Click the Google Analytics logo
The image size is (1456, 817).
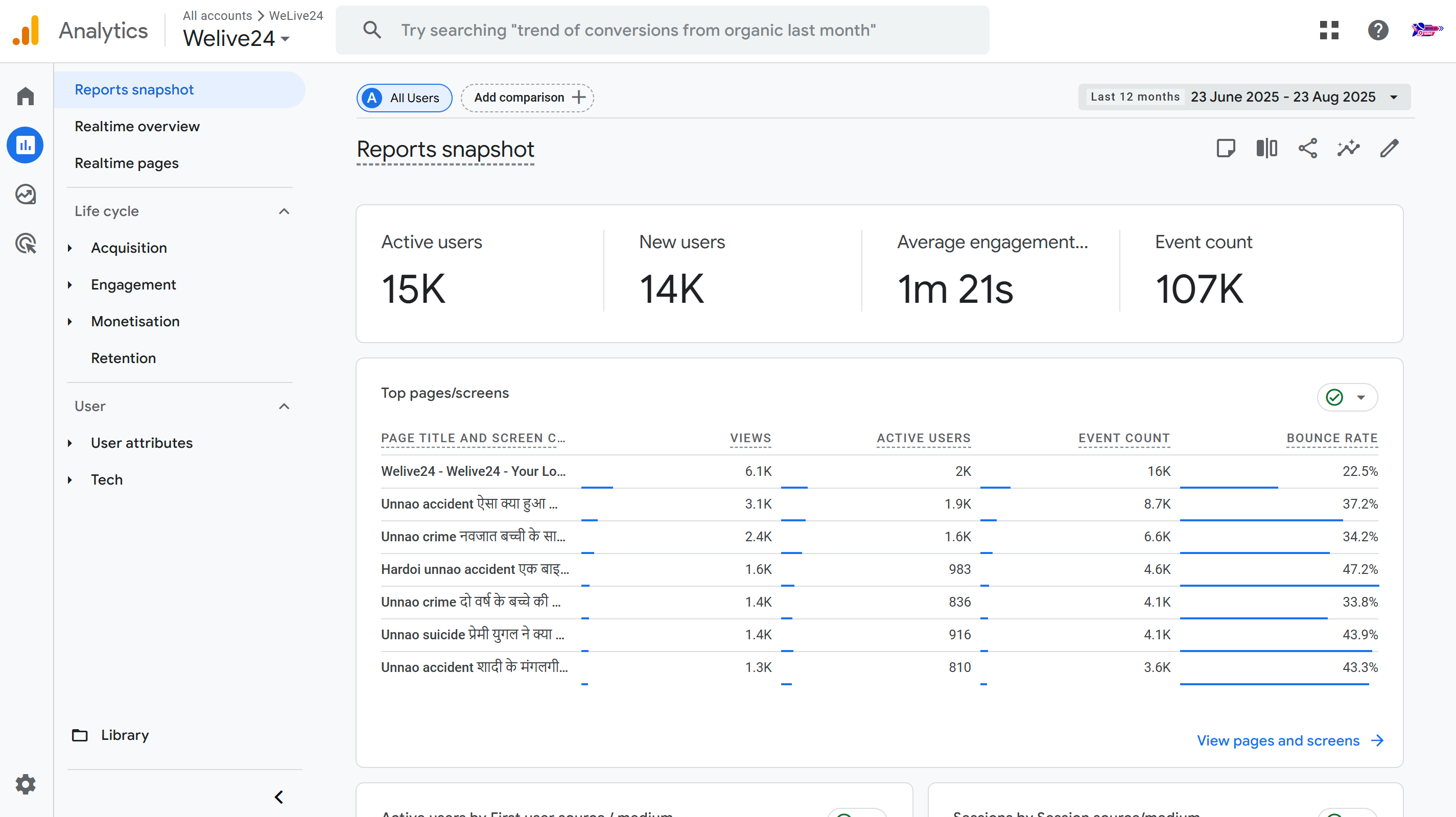[x=26, y=31]
